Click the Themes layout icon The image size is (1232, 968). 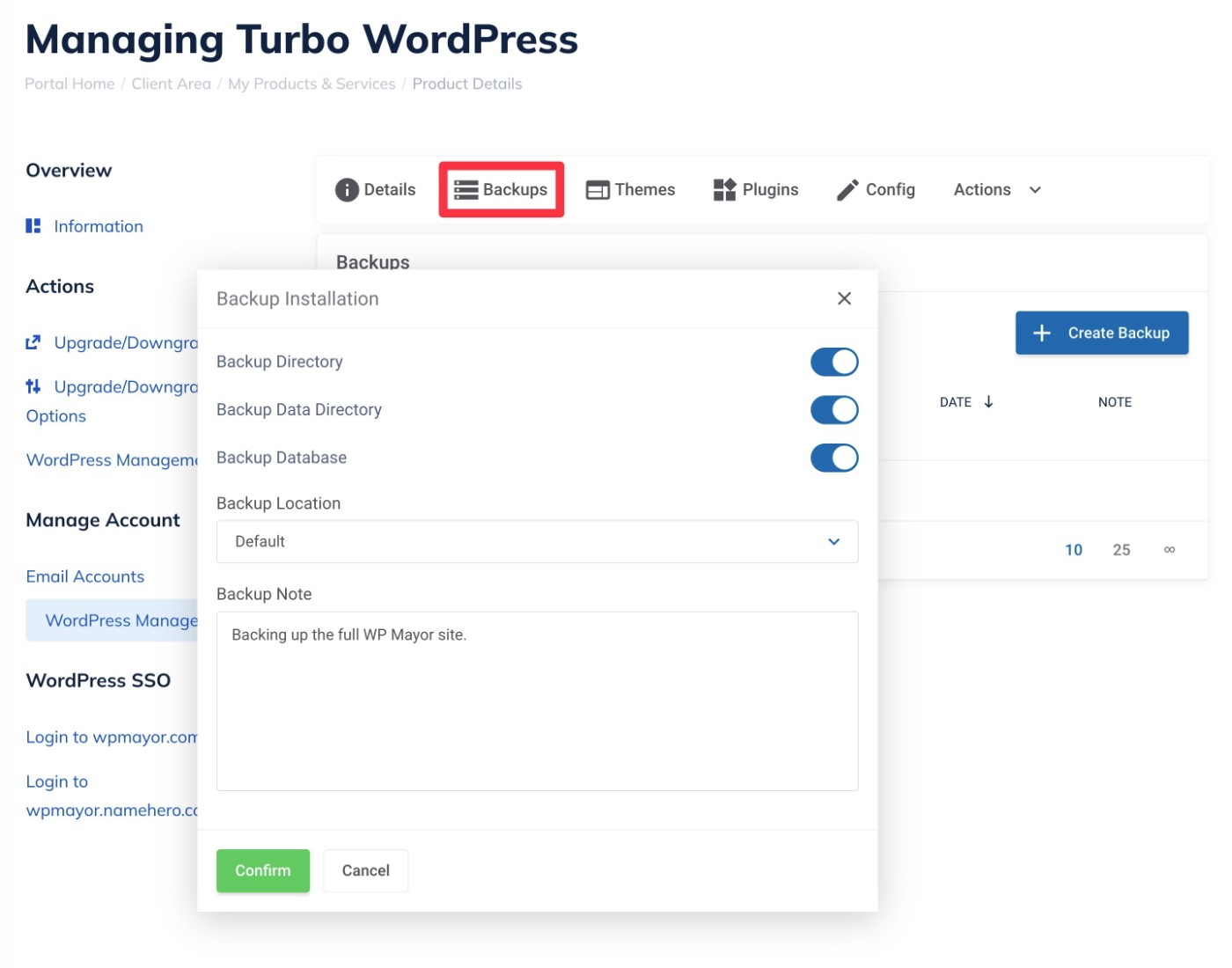coord(598,190)
